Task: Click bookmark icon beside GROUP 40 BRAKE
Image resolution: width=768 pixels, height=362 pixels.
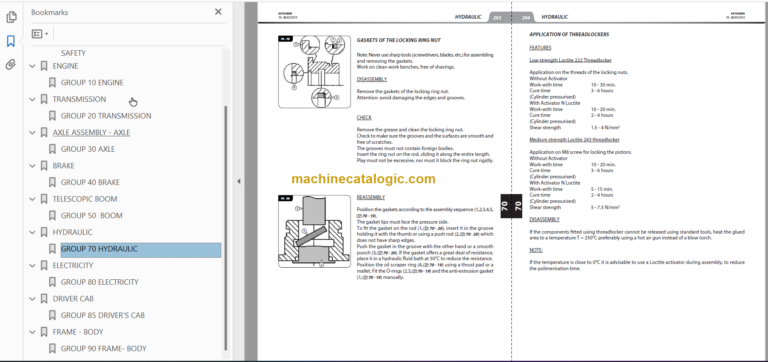Action: (52, 183)
